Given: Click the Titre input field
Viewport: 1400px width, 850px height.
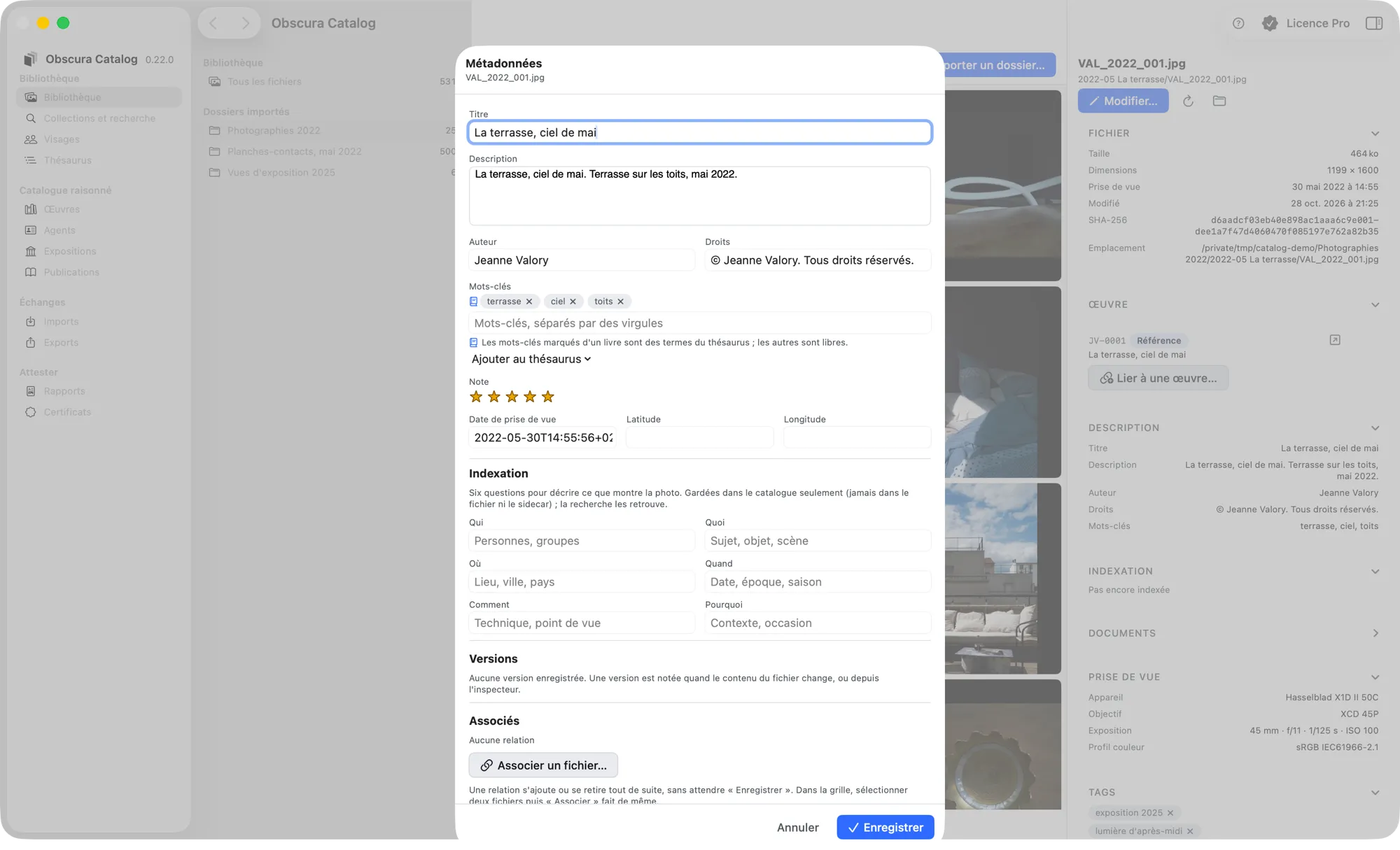Looking at the screenshot, I should tap(699, 132).
